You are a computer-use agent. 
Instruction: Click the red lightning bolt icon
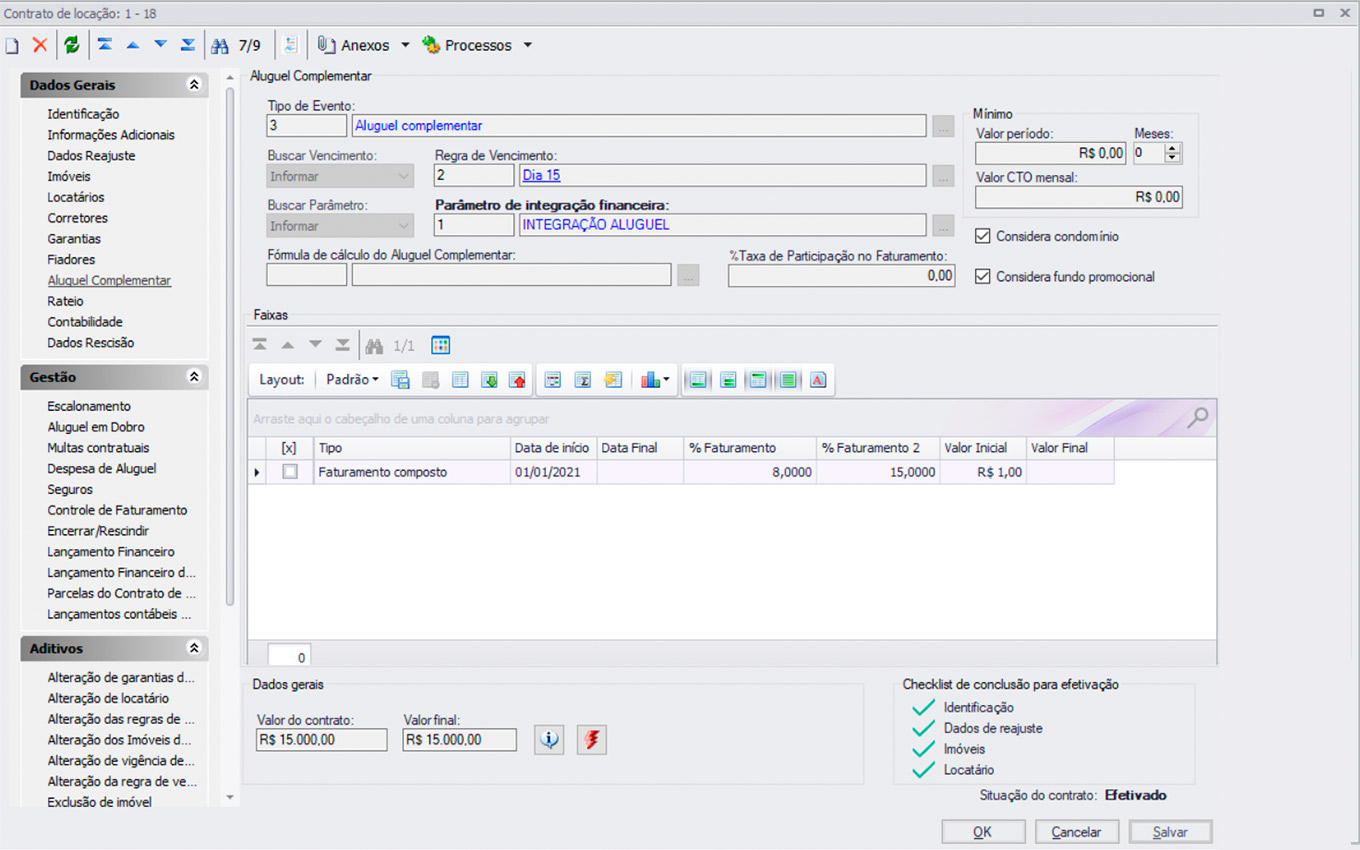(592, 740)
